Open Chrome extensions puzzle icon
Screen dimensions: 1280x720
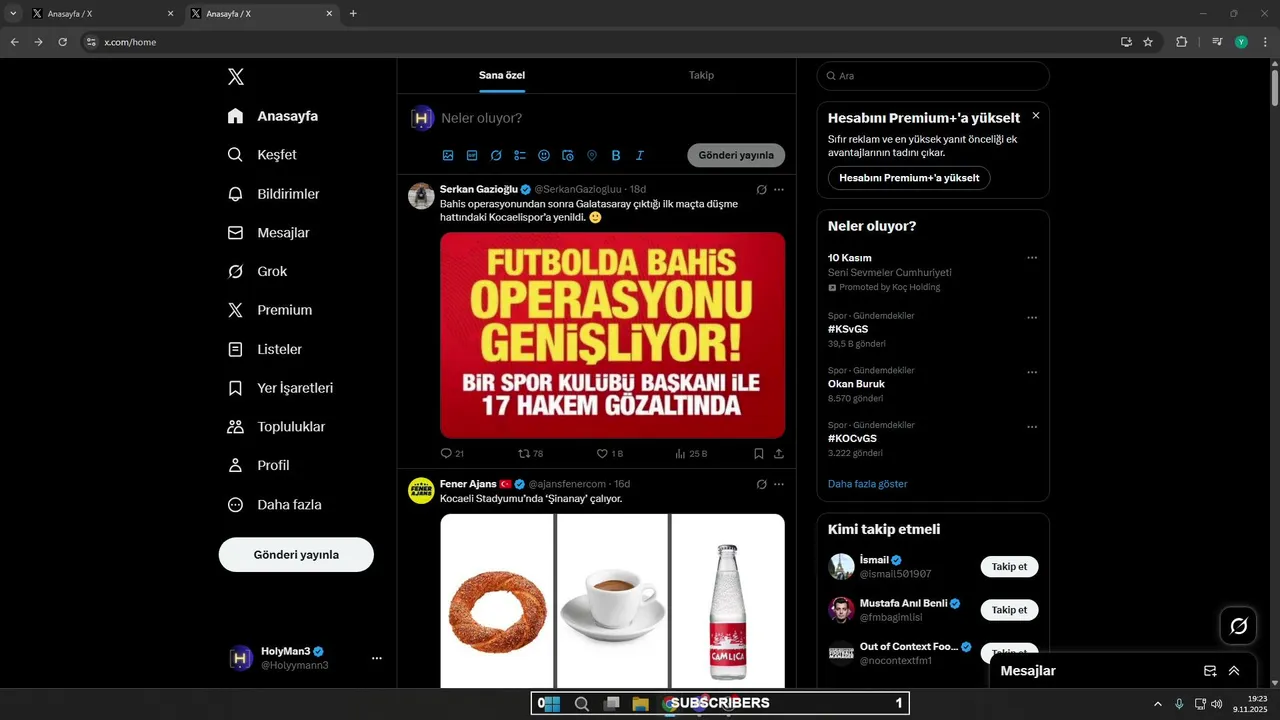click(1181, 42)
